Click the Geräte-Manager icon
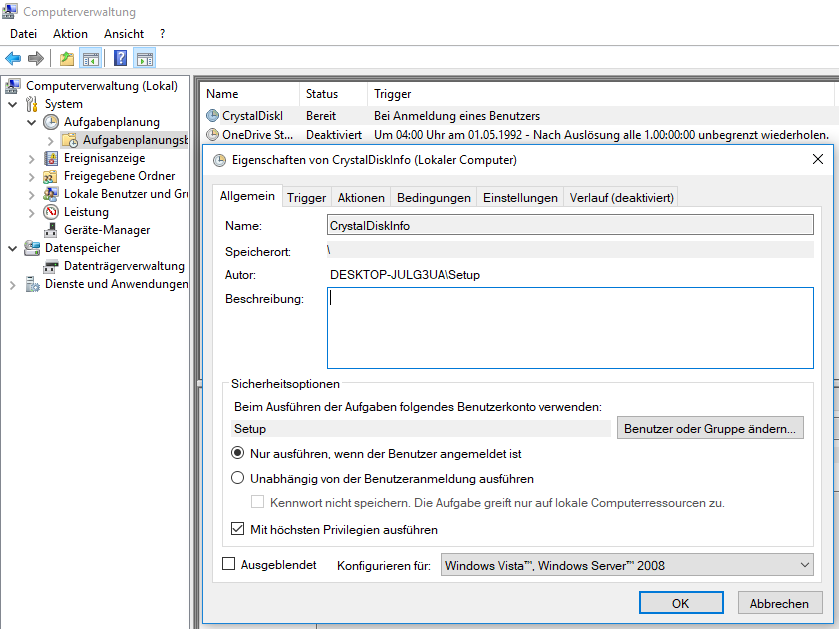This screenshot has height=629, width=839. click(x=51, y=230)
